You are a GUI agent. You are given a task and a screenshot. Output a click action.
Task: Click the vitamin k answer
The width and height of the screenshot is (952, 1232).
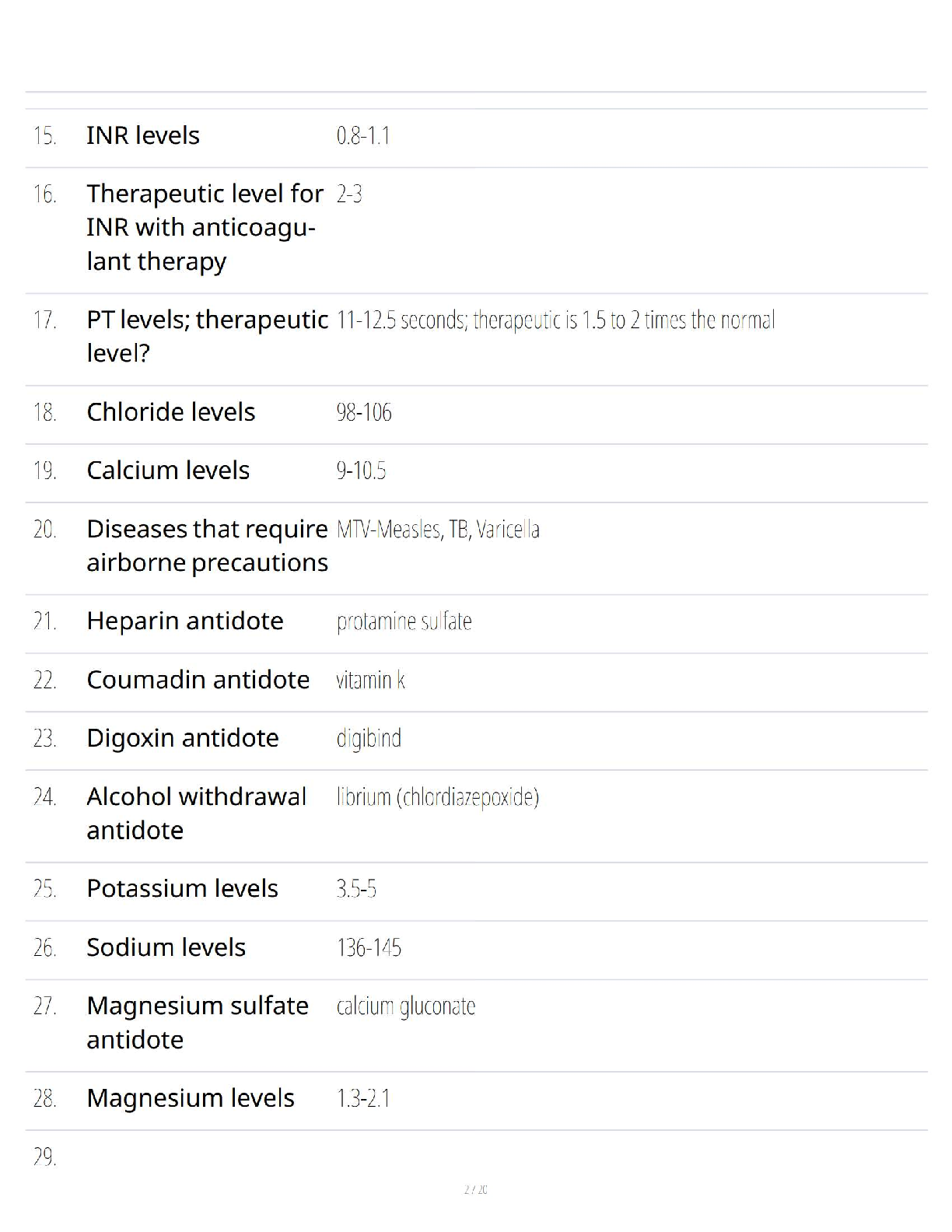(370, 680)
